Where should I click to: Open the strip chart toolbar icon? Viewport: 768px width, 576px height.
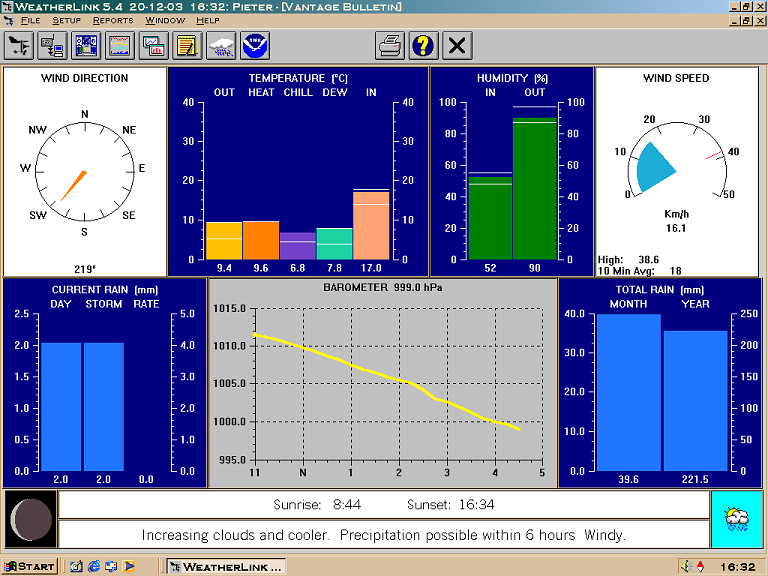point(120,46)
